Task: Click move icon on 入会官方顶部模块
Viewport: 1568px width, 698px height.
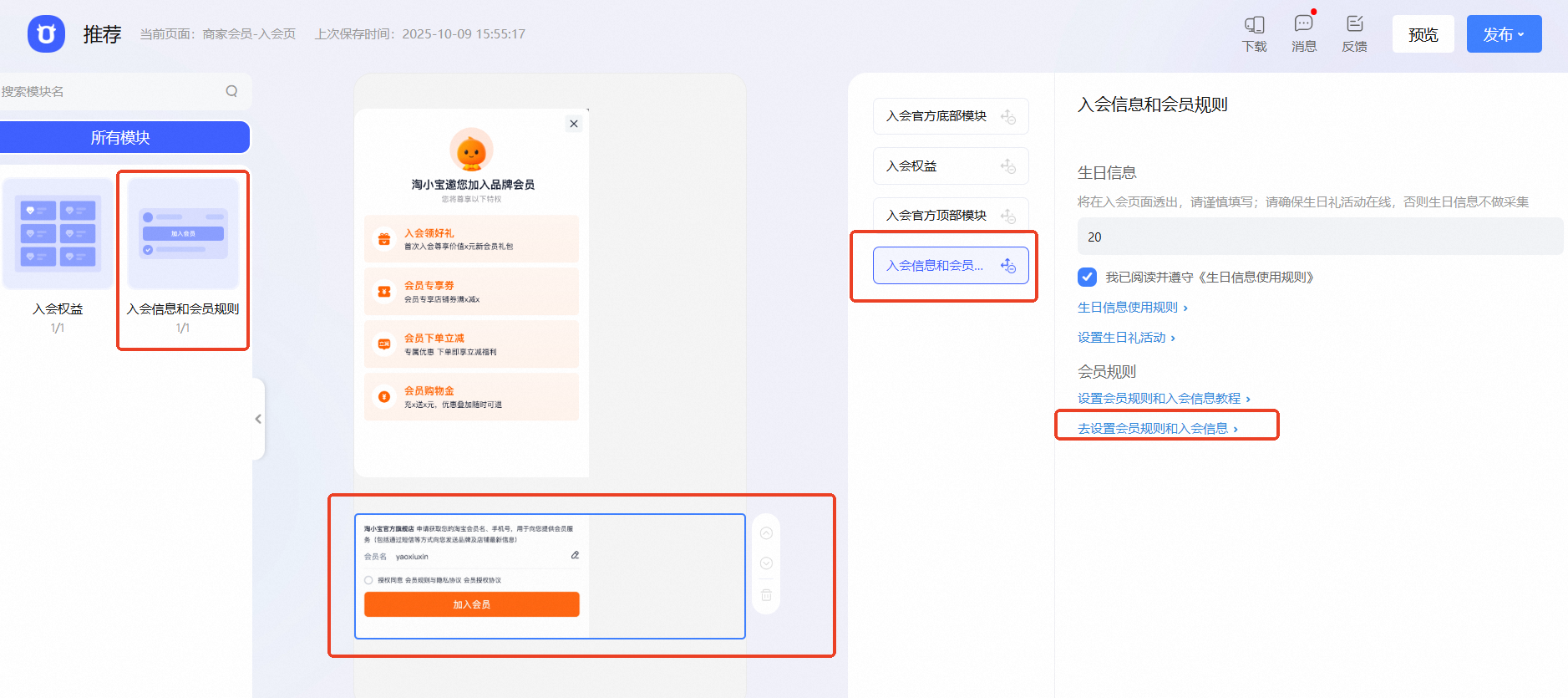Action: click(1008, 216)
